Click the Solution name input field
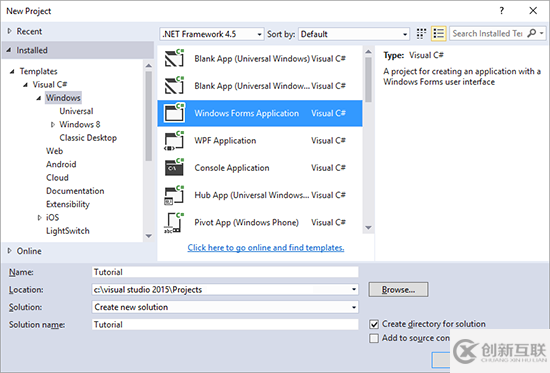 click(225, 325)
